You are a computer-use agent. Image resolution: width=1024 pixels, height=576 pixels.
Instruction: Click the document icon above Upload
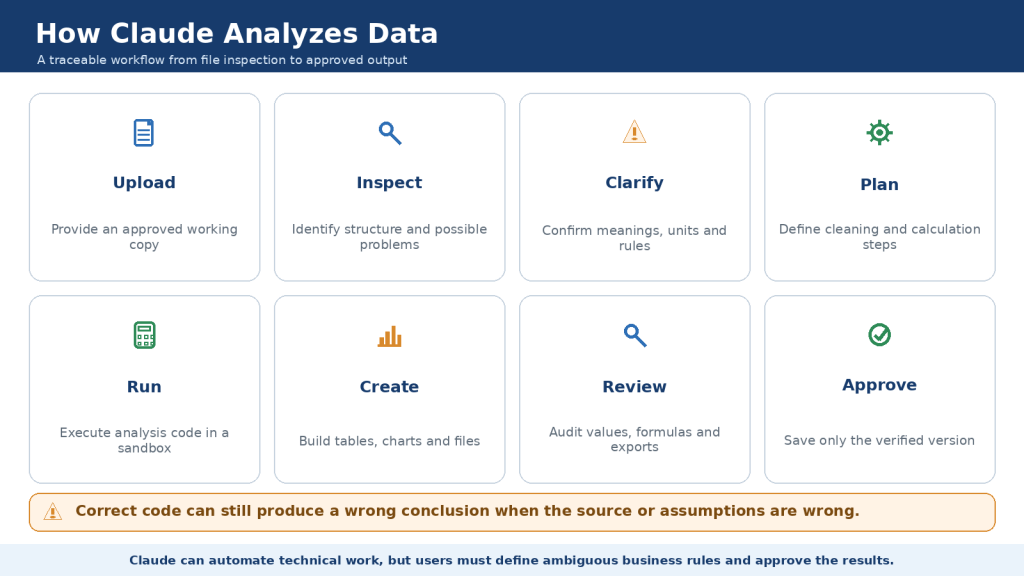[x=144, y=133]
